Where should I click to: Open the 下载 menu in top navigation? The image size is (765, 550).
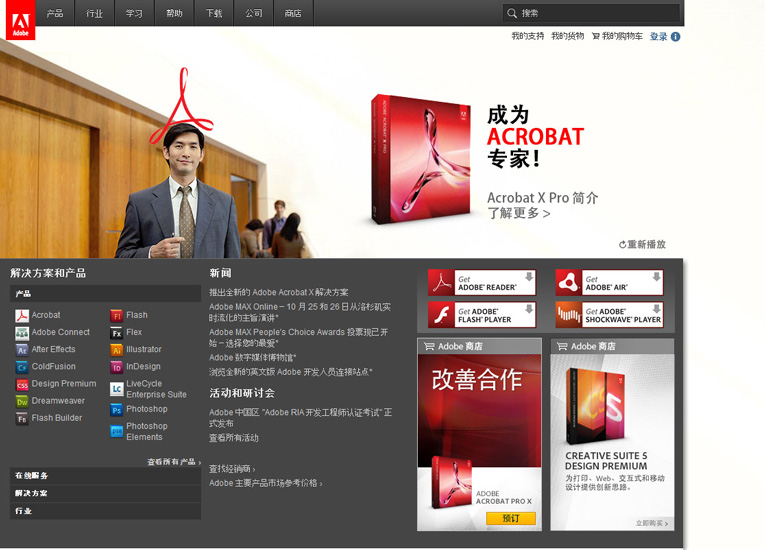pyautogui.click(x=214, y=13)
